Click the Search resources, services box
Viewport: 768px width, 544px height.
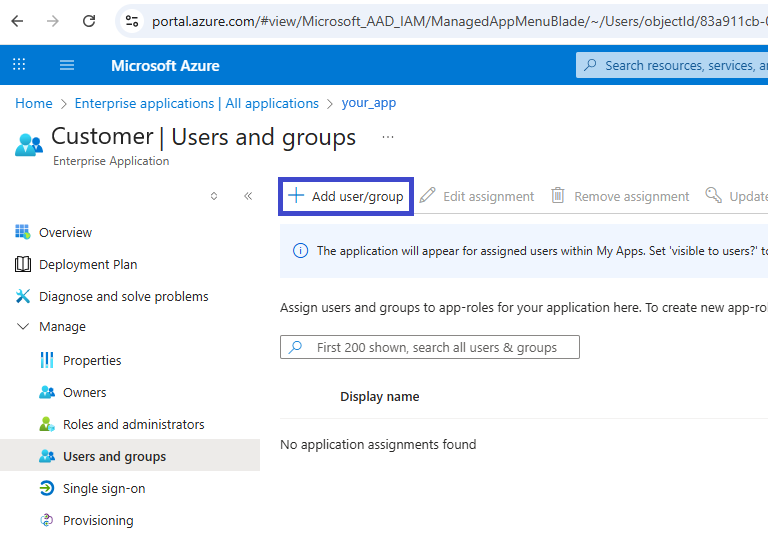pos(672,65)
